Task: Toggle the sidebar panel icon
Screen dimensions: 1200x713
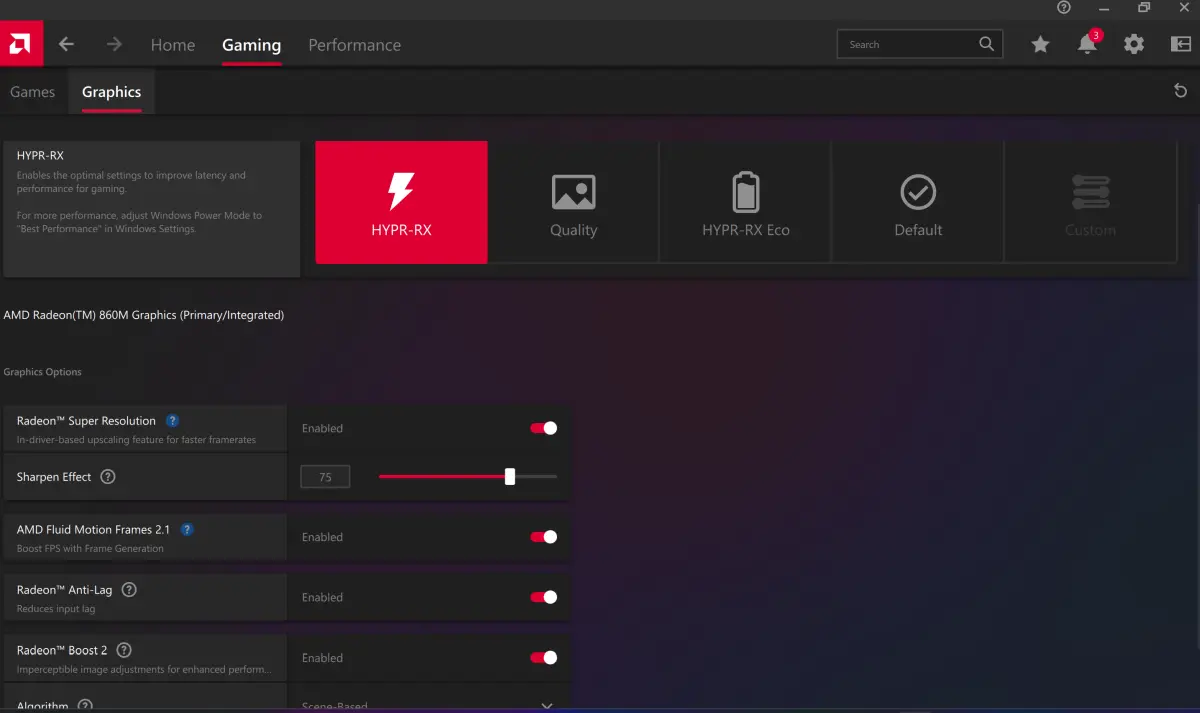Action: [x=1180, y=44]
